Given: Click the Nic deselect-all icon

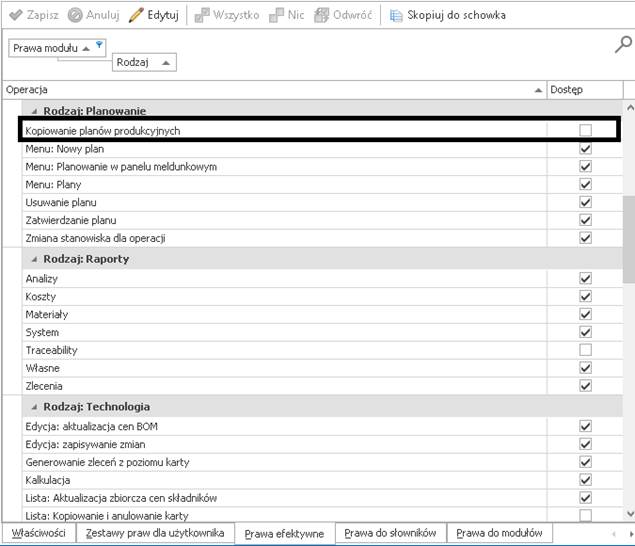Looking at the screenshot, I should click(x=278, y=15).
